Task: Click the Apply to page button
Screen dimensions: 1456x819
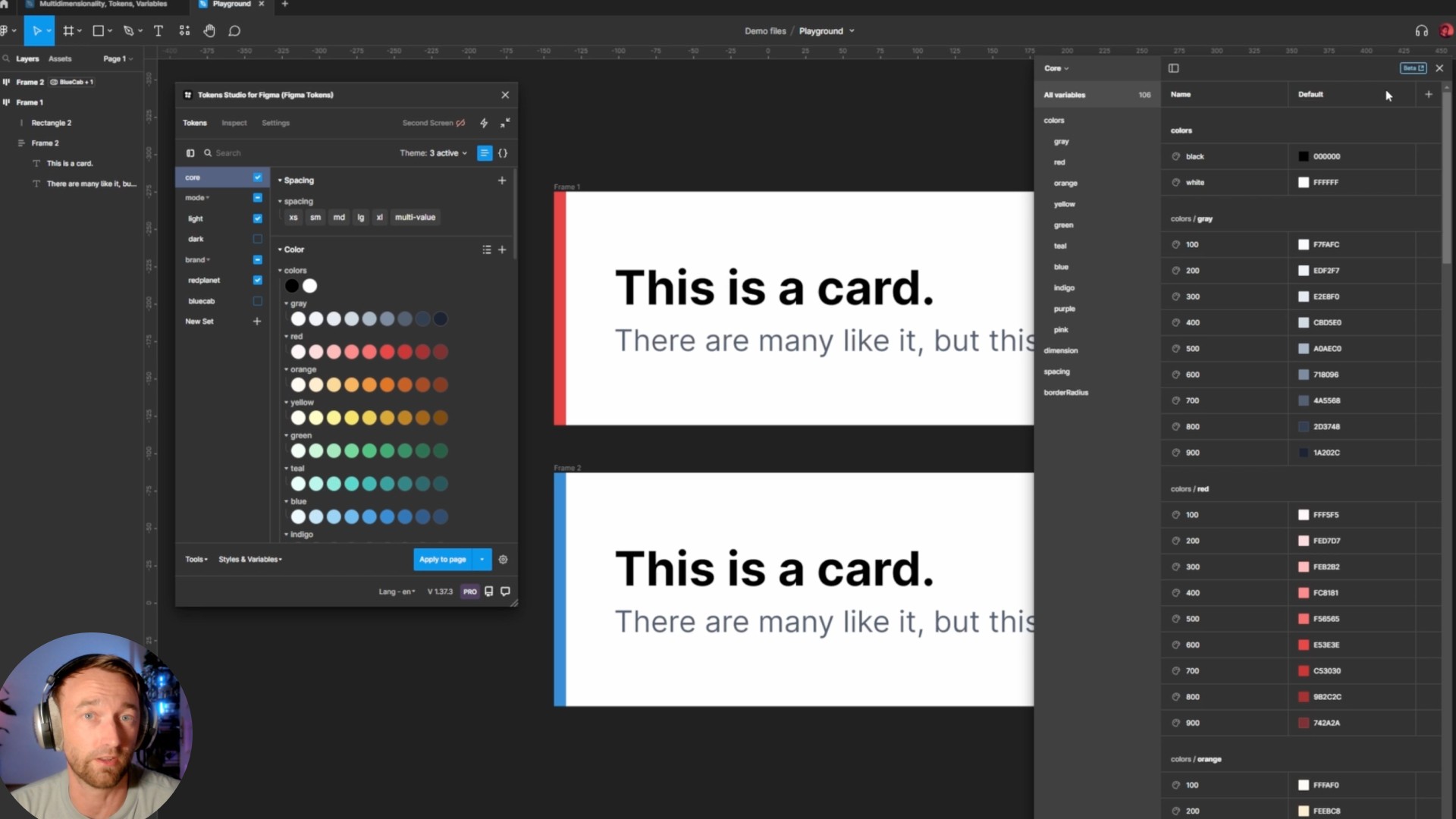Action: click(x=442, y=560)
